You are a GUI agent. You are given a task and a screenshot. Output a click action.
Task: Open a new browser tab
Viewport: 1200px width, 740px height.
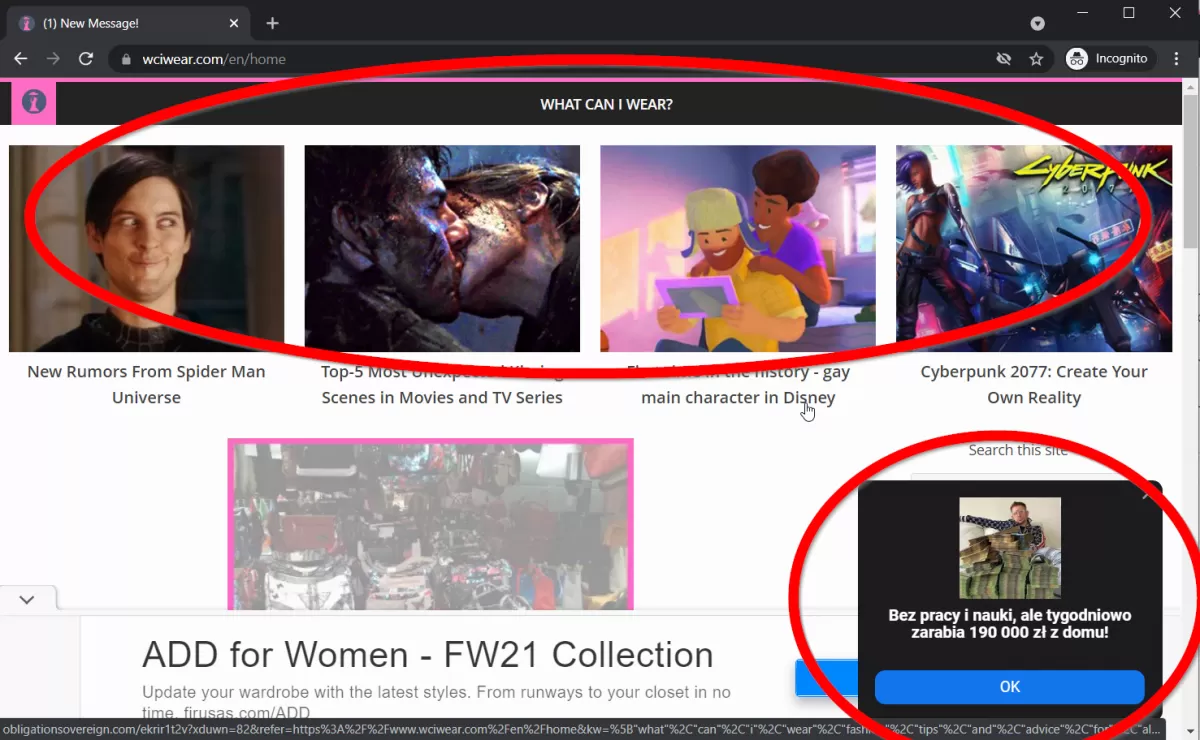(272, 23)
